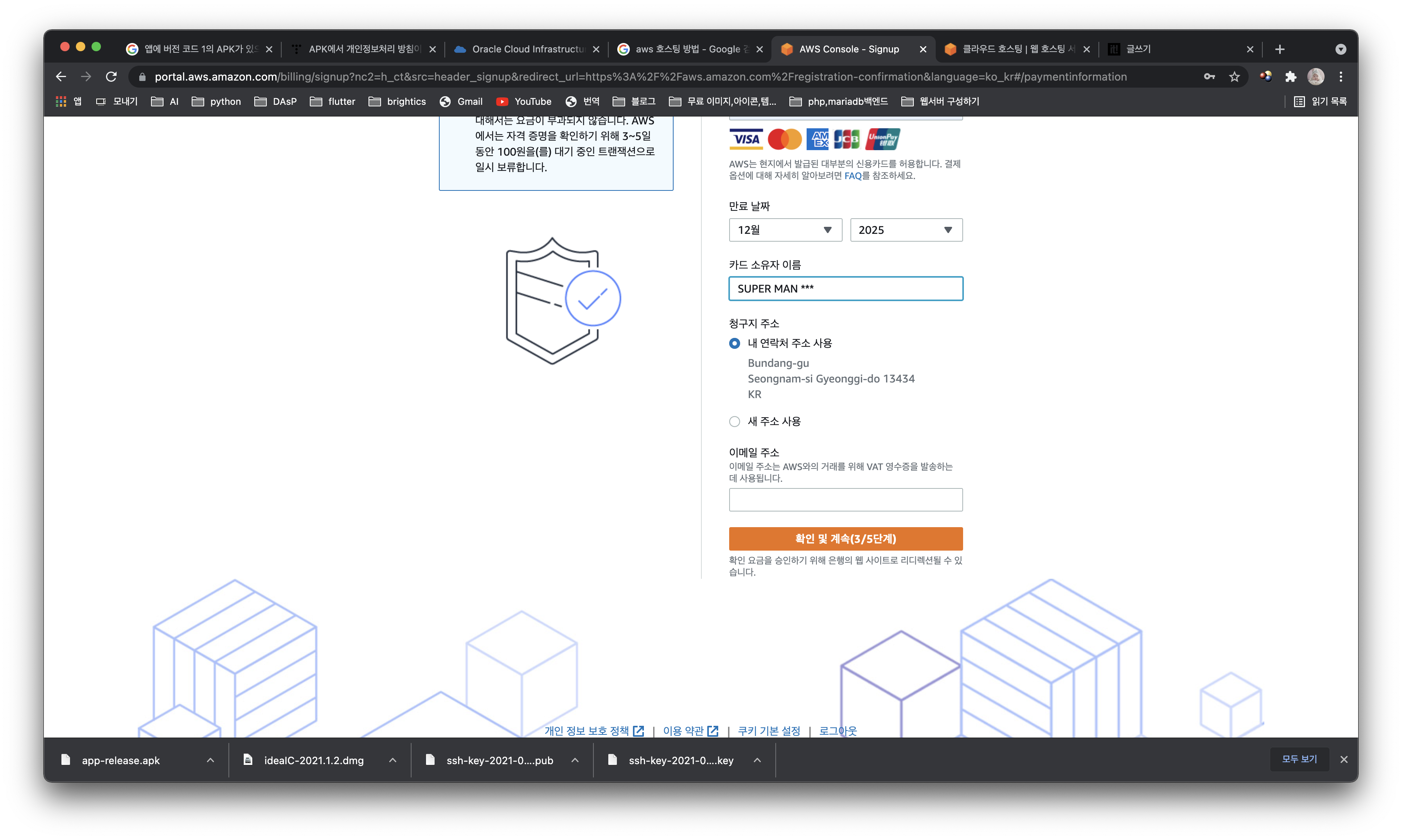Open the FAQ link under the card logos
This screenshot has height=840, width=1402.
[x=852, y=176]
